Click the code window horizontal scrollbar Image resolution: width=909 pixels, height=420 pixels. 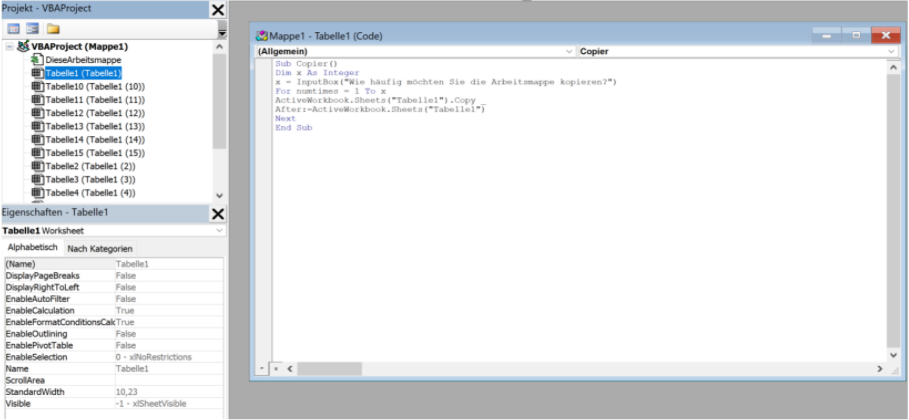point(580,369)
